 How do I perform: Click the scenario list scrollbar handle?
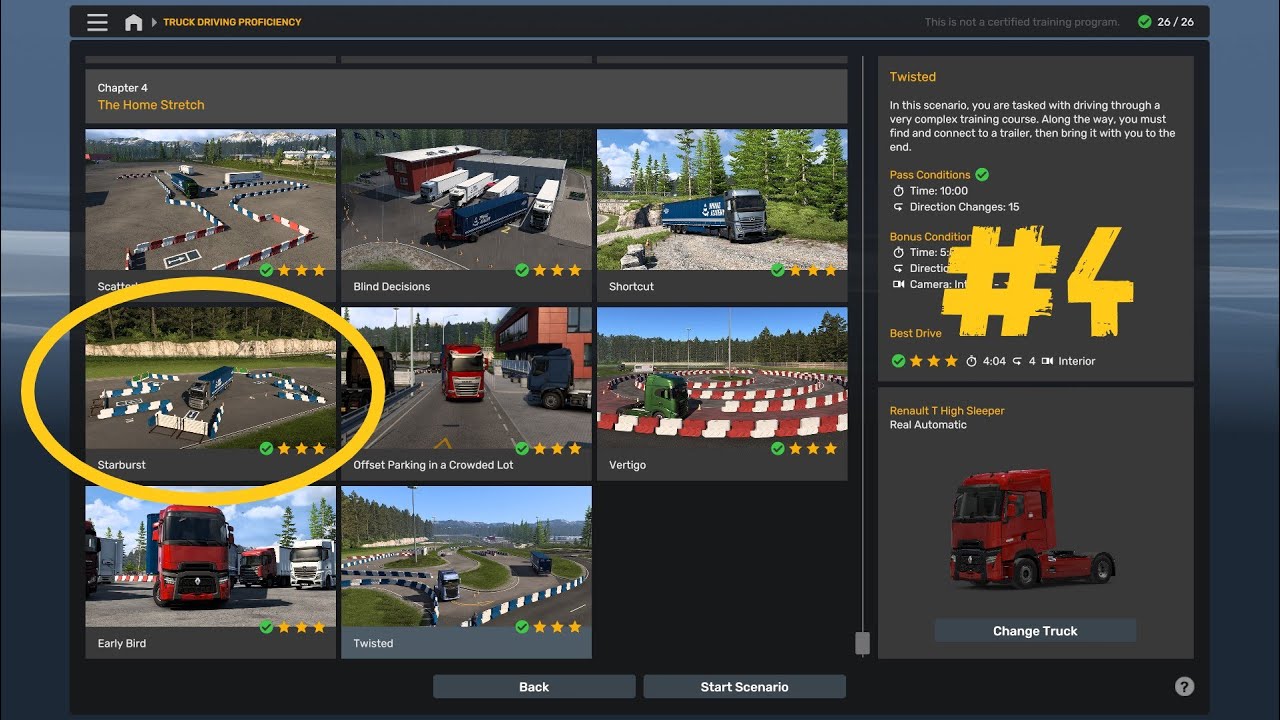(x=862, y=643)
